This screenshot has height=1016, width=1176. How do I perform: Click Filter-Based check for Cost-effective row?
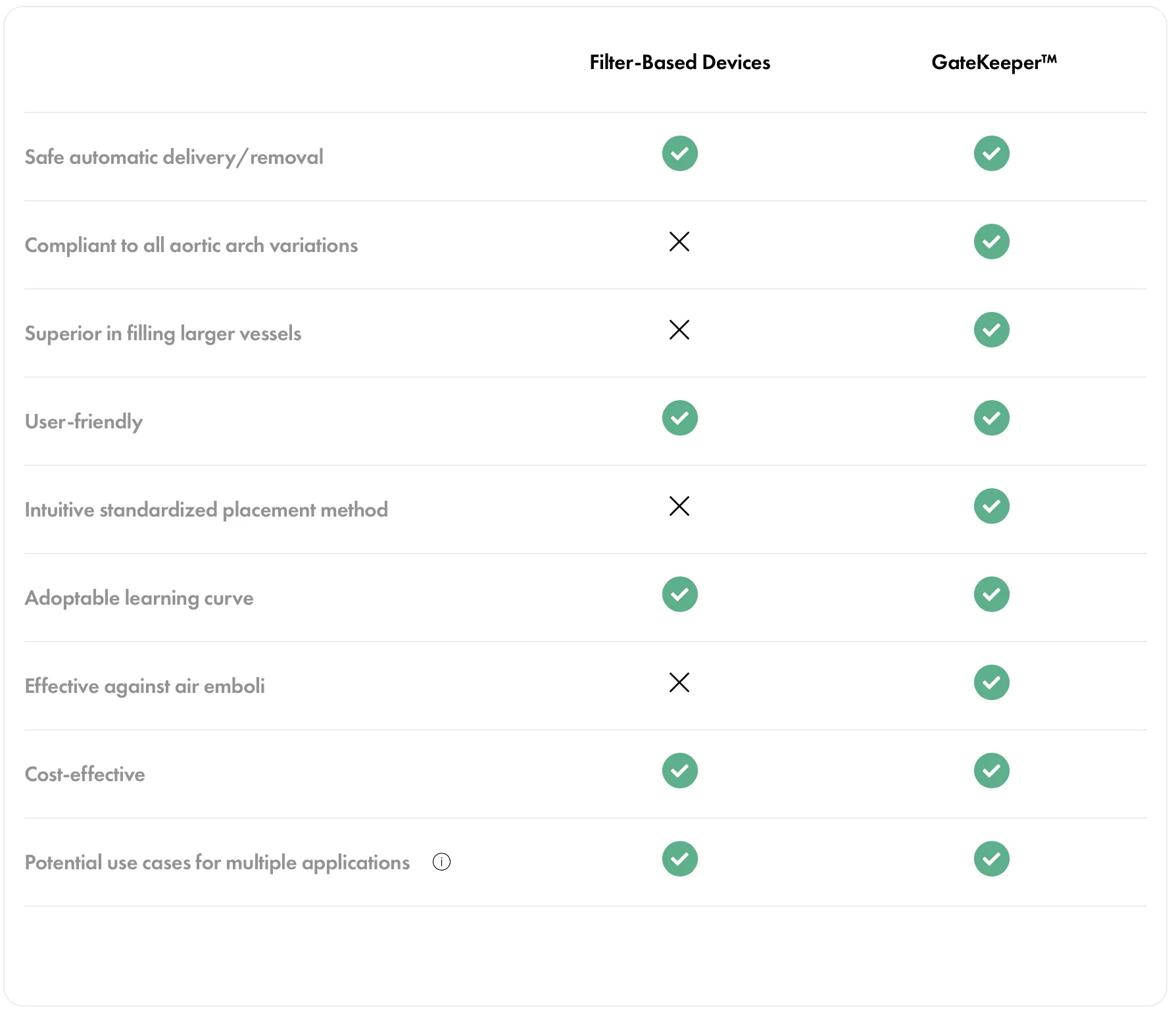point(679,771)
